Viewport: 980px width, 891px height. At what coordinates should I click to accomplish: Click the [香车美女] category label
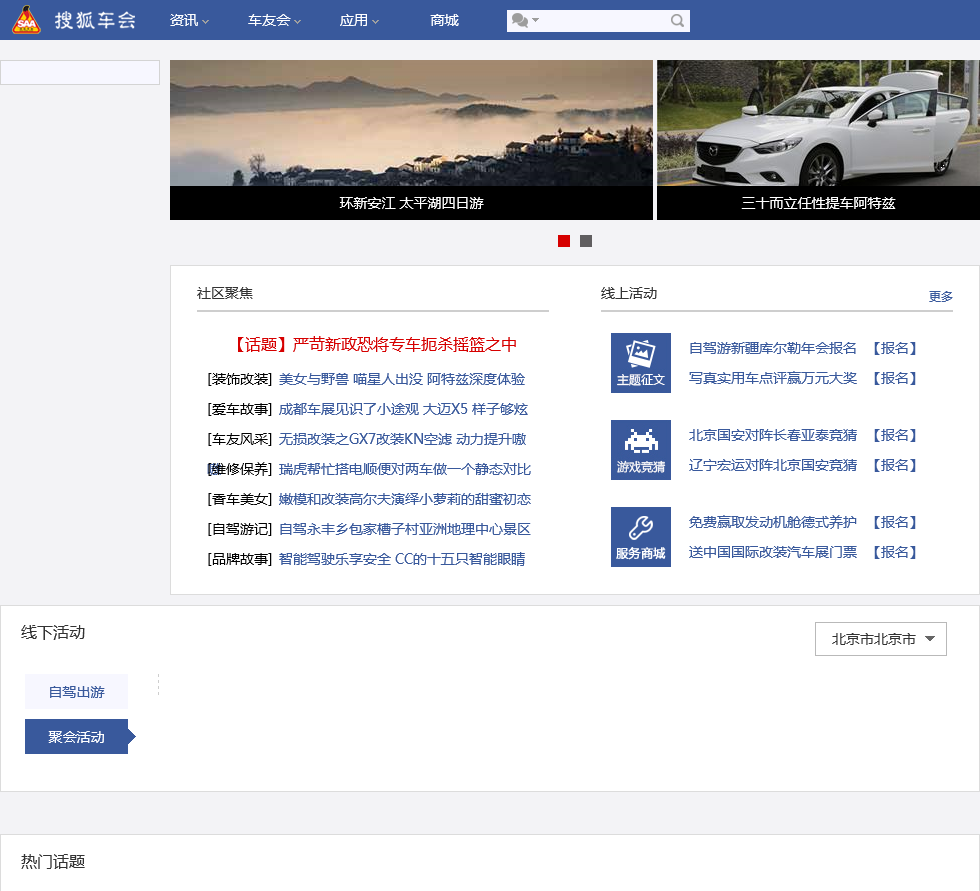(x=239, y=499)
